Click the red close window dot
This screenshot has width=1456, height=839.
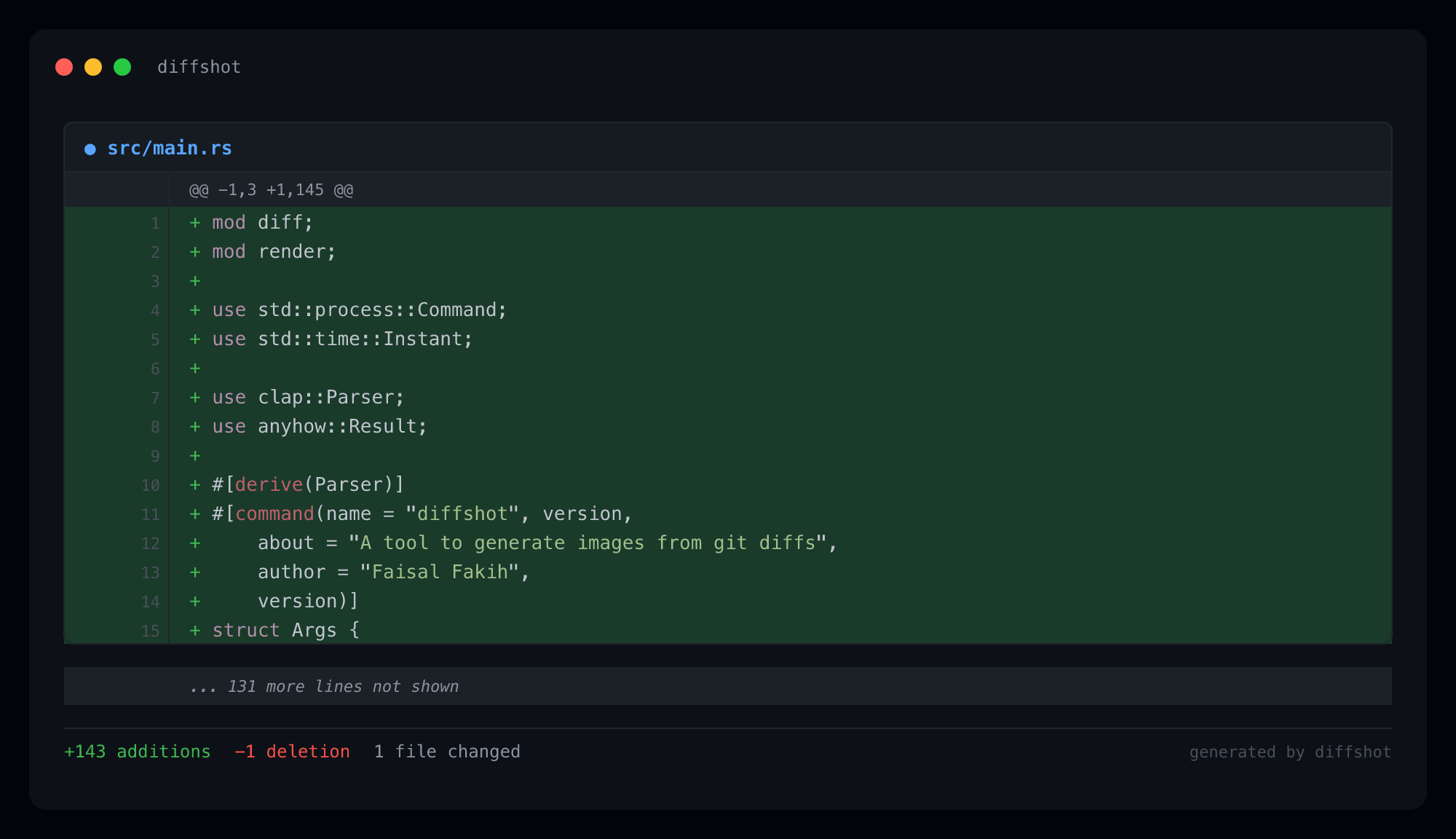pyautogui.click(x=64, y=67)
